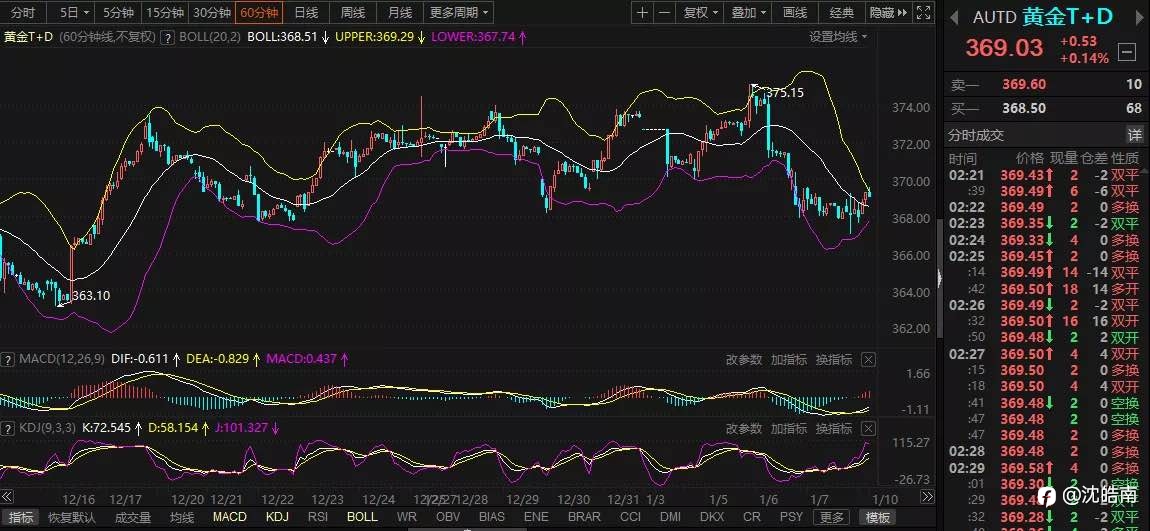1150x531 pixels.
Task: Jump timeline left with double-left arrow
Action: click(7, 497)
